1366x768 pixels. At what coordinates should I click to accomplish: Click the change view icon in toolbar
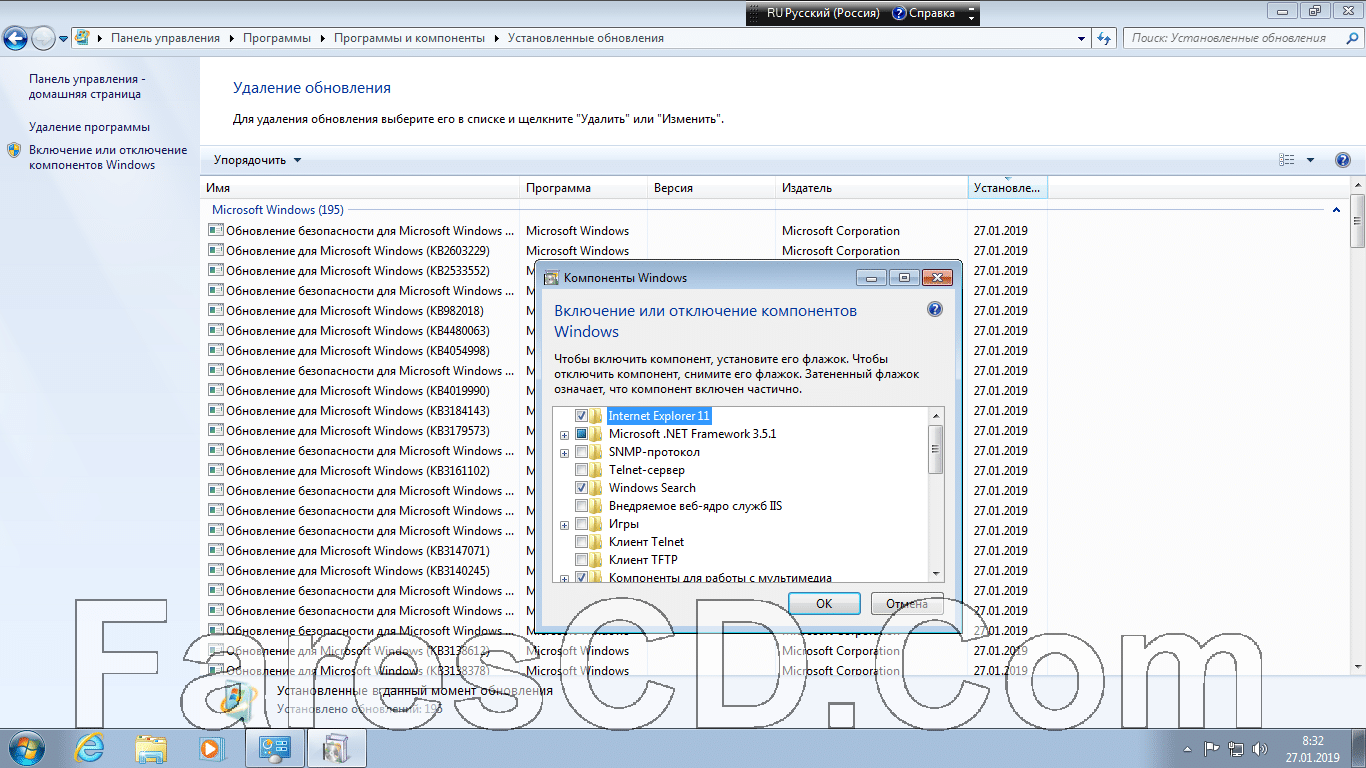tap(1287, 160)
